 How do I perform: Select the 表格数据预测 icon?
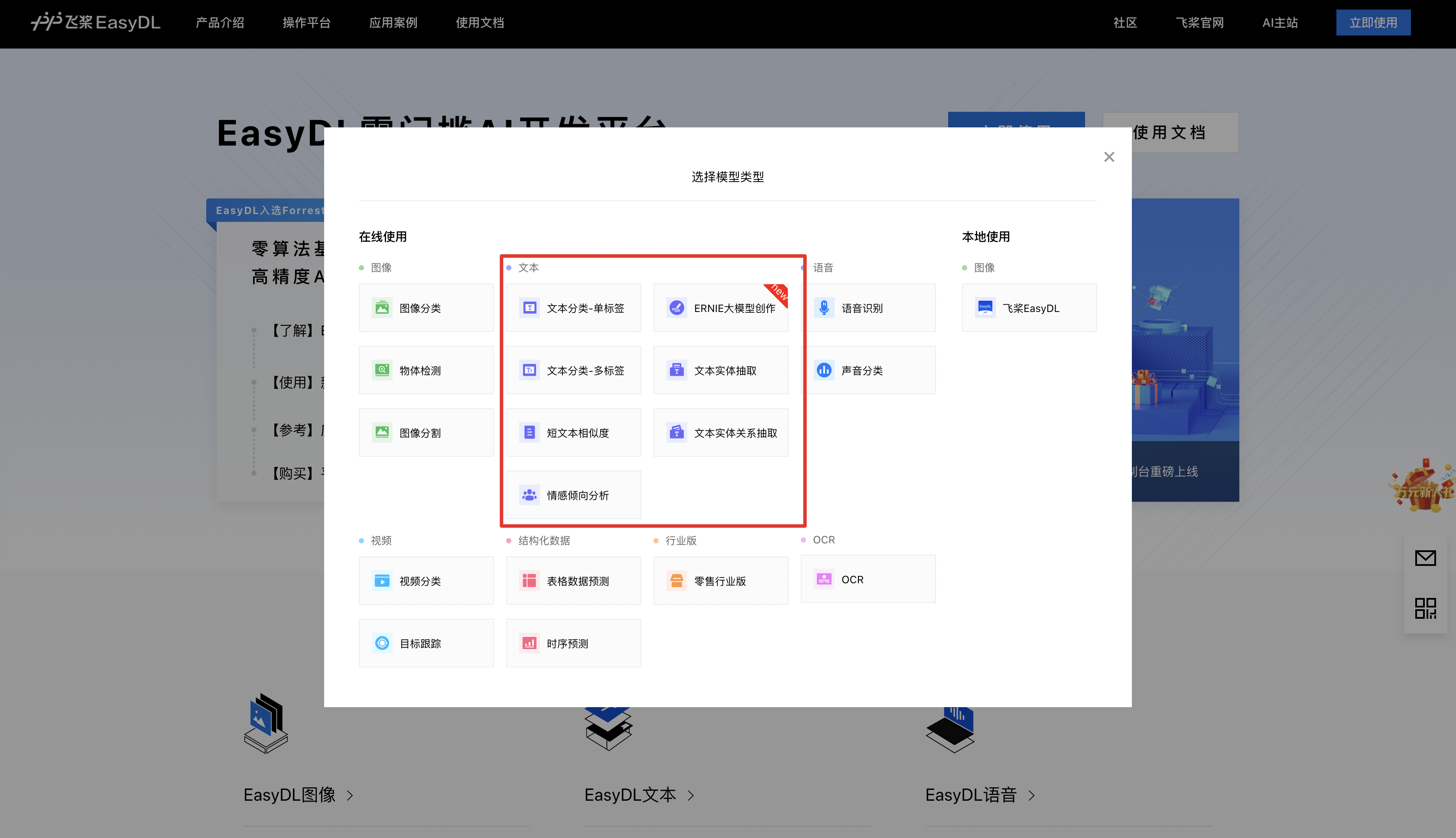point(529,581)
